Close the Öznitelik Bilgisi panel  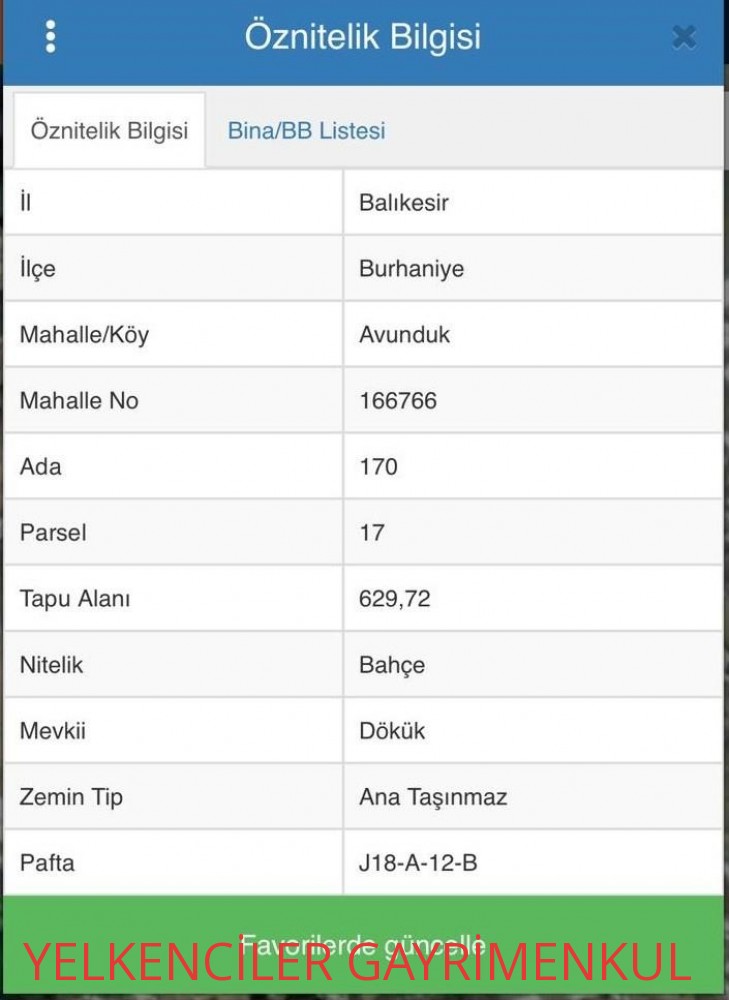coord(684,38)
